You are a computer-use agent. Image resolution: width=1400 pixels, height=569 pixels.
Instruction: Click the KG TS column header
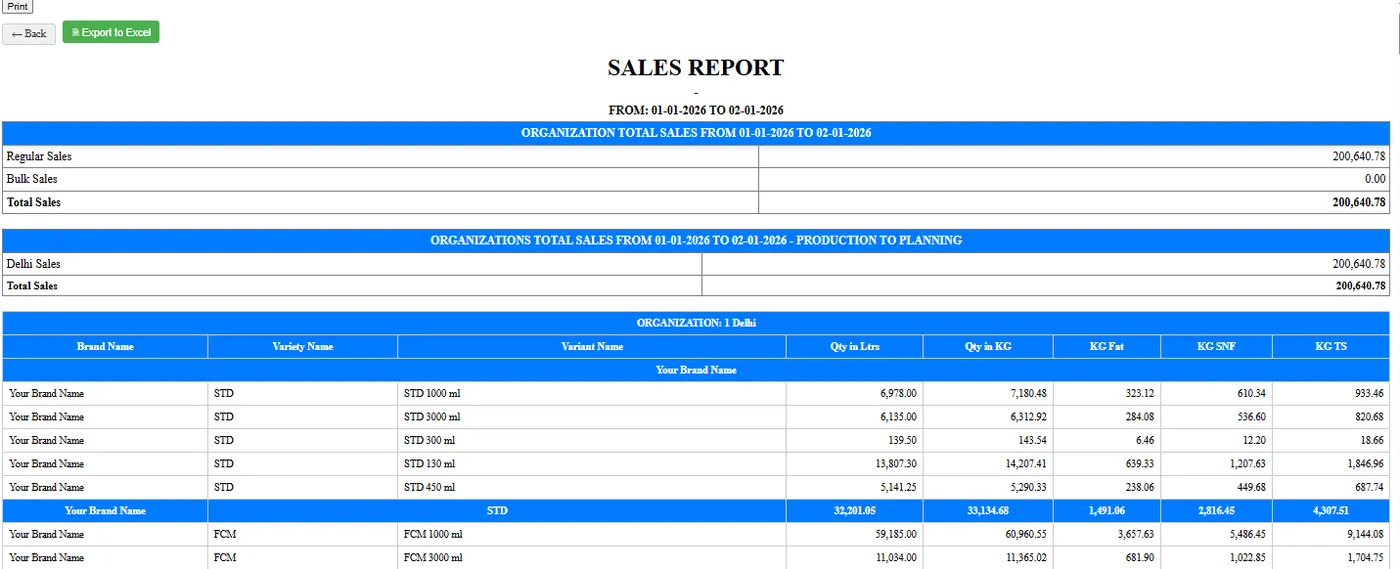coord(1331,346)
